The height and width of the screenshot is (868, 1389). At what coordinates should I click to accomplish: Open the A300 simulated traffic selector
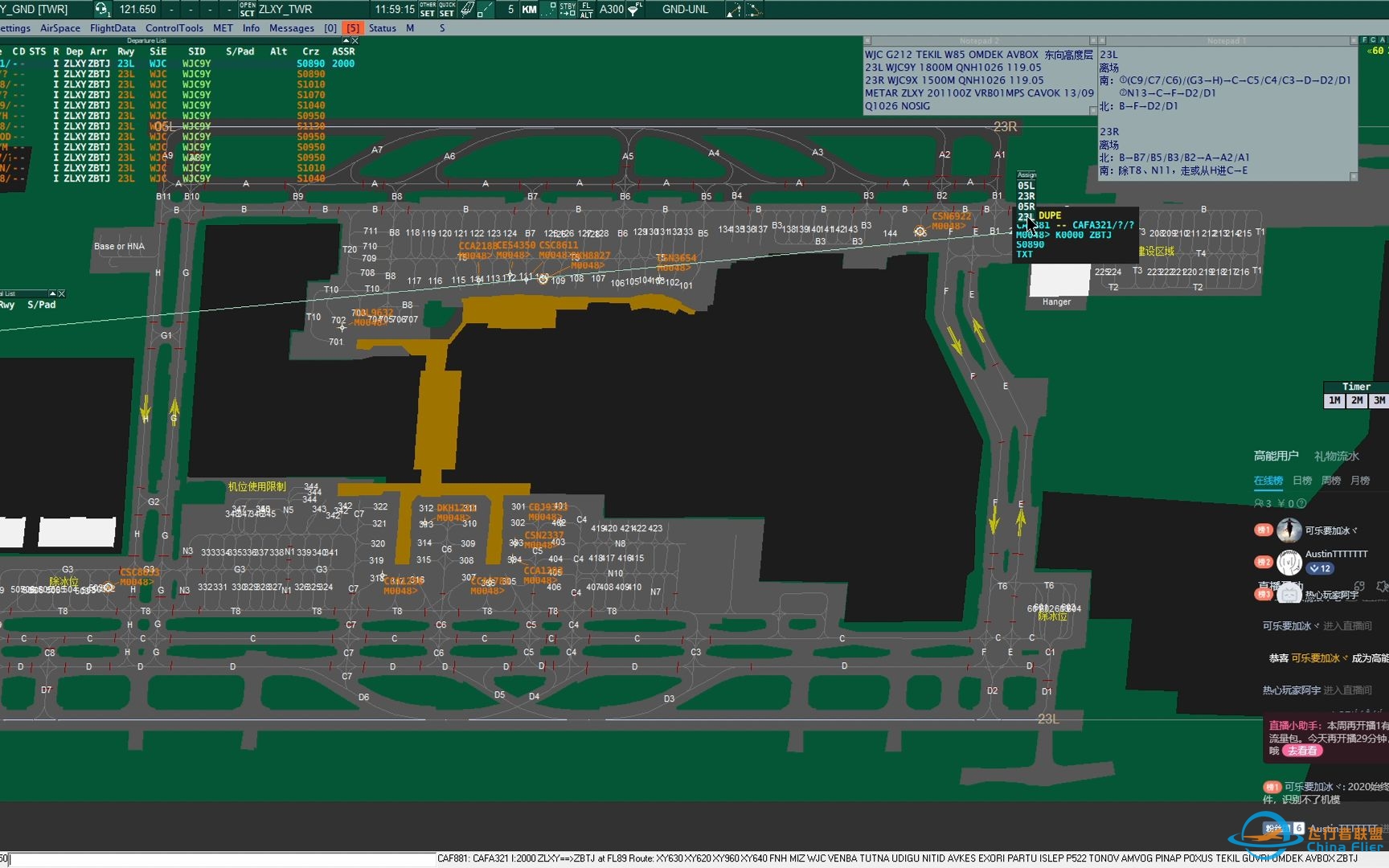(x=612, y=9)
